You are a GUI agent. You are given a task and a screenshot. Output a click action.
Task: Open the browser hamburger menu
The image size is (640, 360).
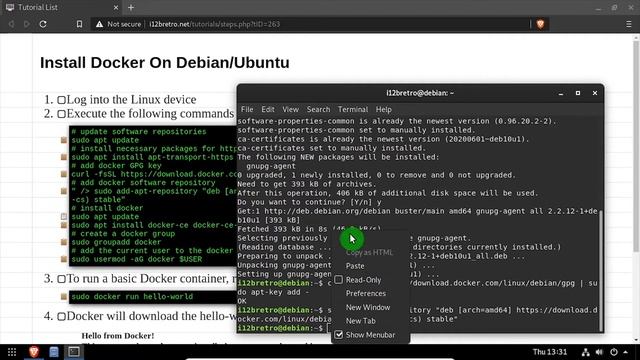[x=629, y=24]
